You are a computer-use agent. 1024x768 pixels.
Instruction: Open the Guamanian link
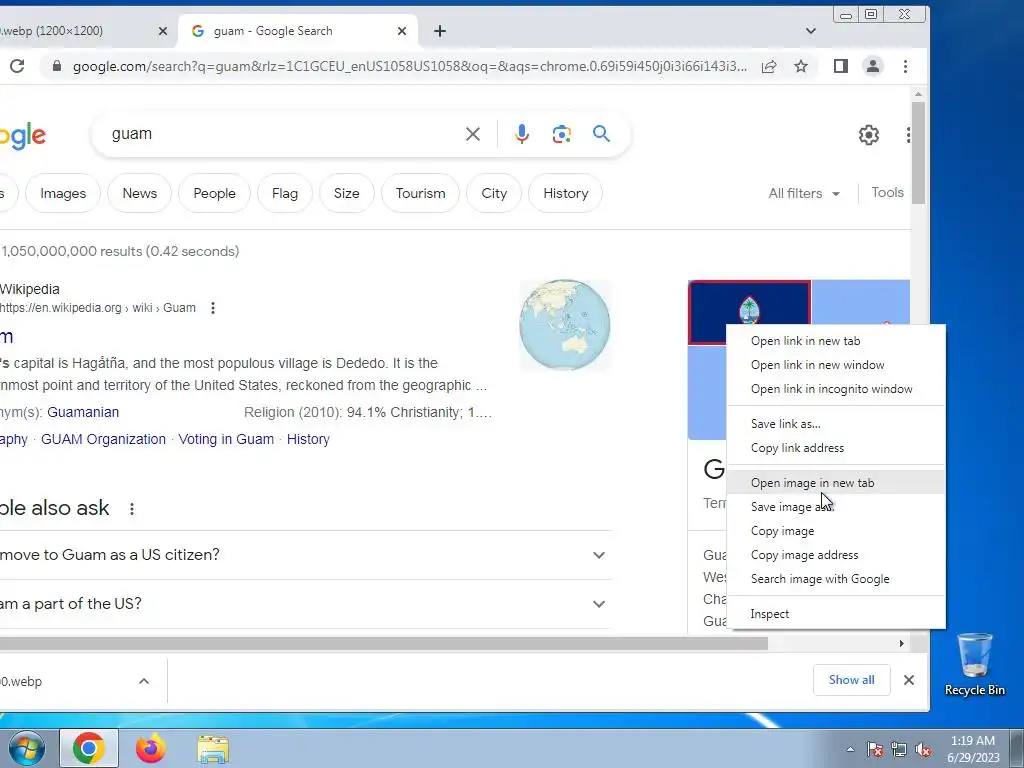click(x=83, y=412)
